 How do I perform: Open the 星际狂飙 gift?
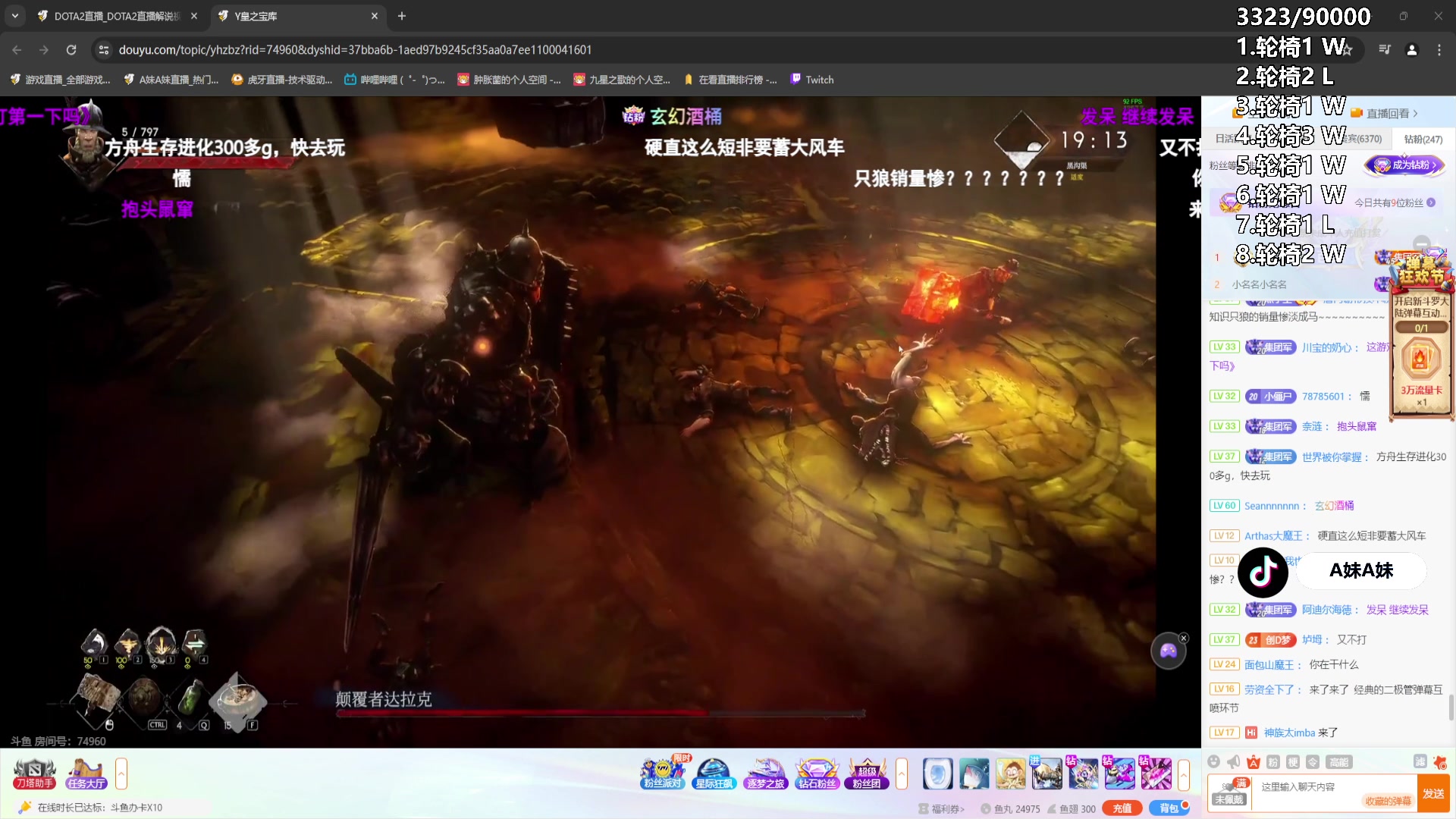pyautogui.click(x=713, y=773)
